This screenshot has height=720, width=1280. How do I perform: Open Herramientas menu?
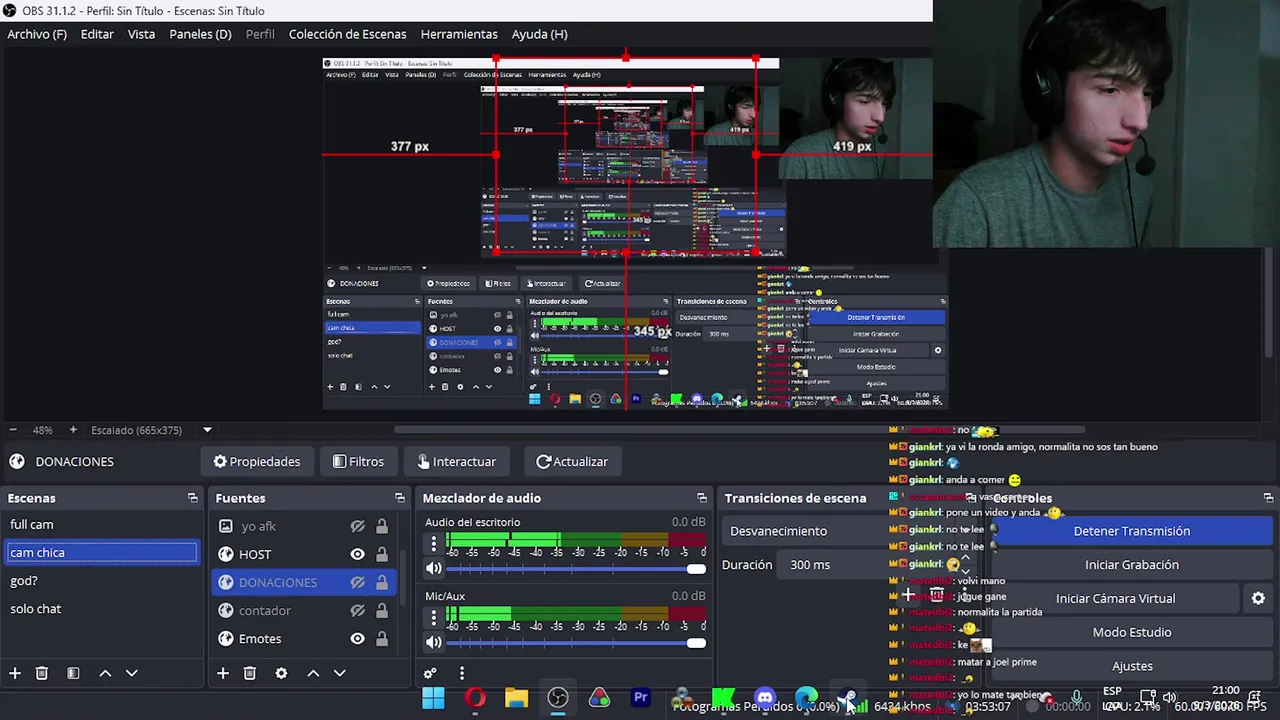tap(459, 34)
